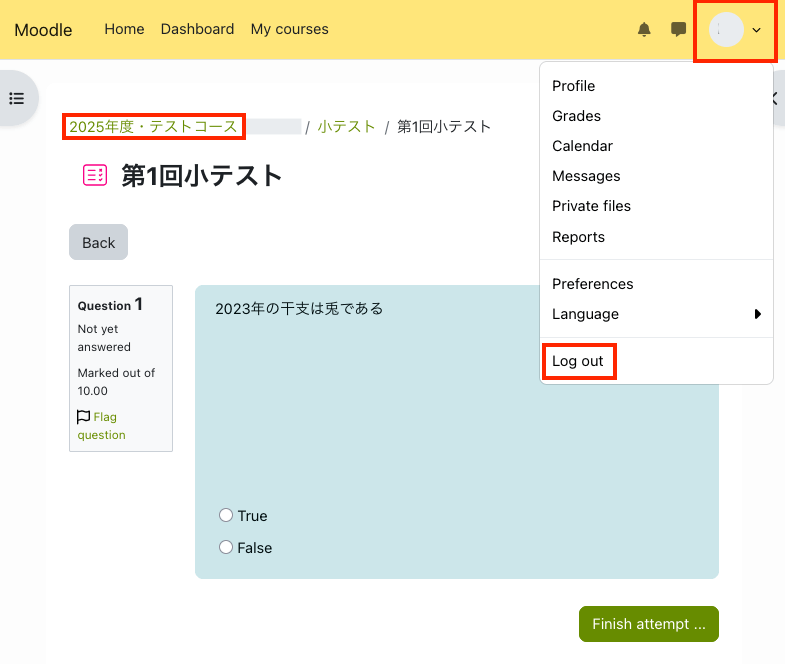
Task: Go to the 小テスト breadcrumb link
Action: [346, 127]
